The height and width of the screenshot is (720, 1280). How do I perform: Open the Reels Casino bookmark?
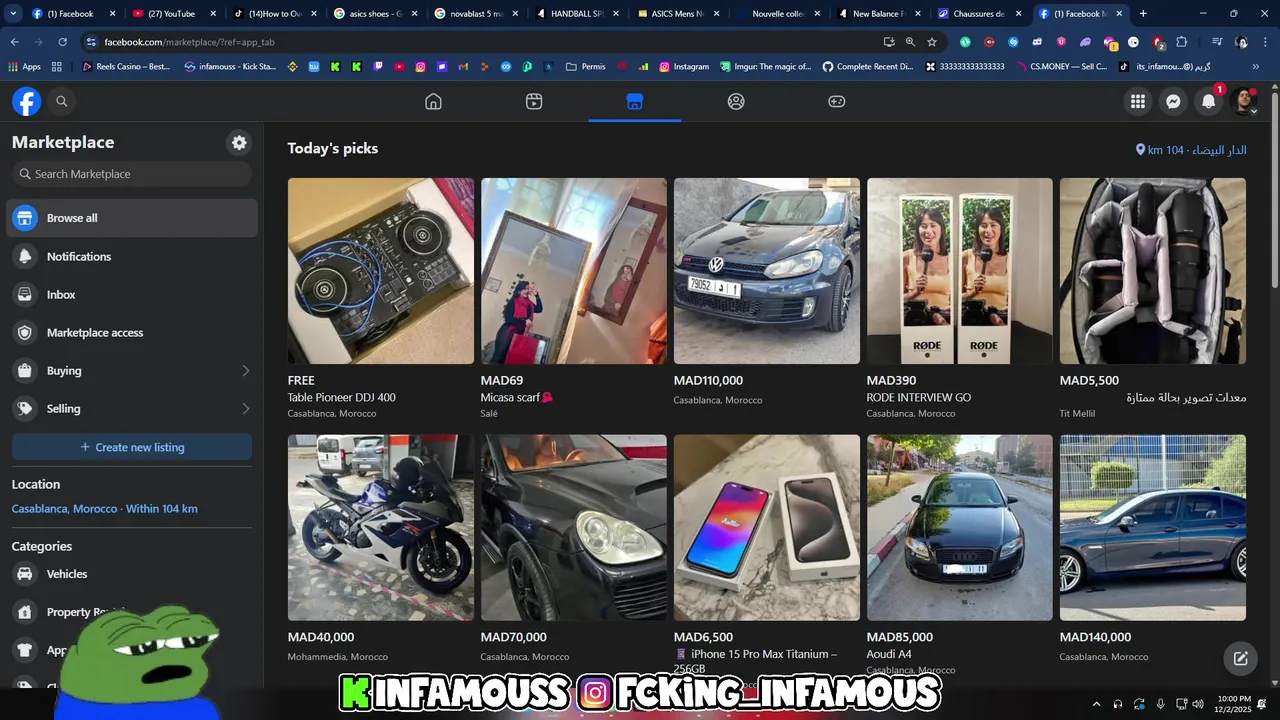pyautogui.click(x=126, y=67)
